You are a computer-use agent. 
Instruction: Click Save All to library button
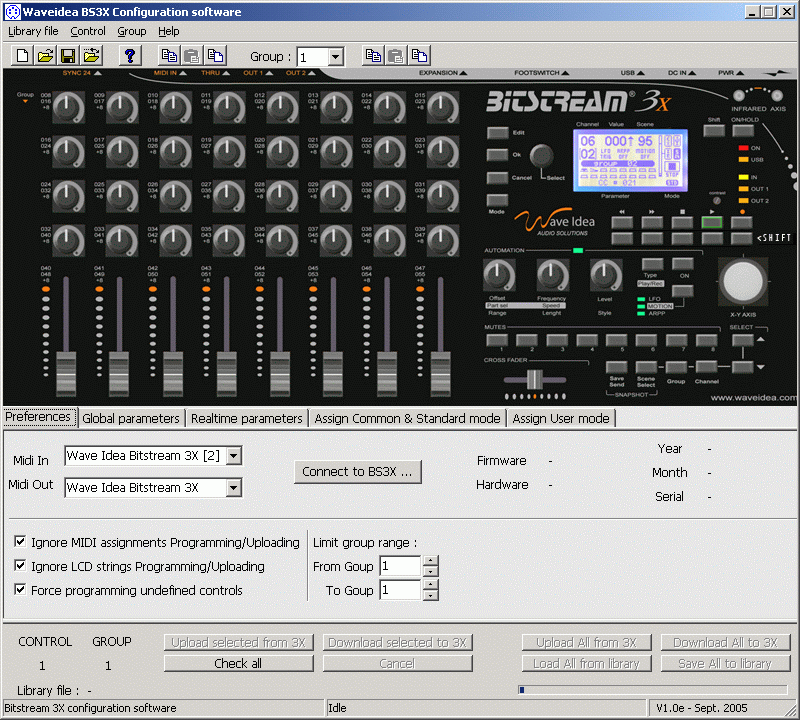click(725, 663)
